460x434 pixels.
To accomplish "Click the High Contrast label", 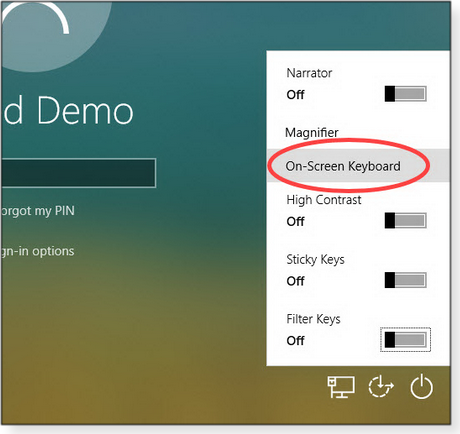I will [x=324, y=200].
